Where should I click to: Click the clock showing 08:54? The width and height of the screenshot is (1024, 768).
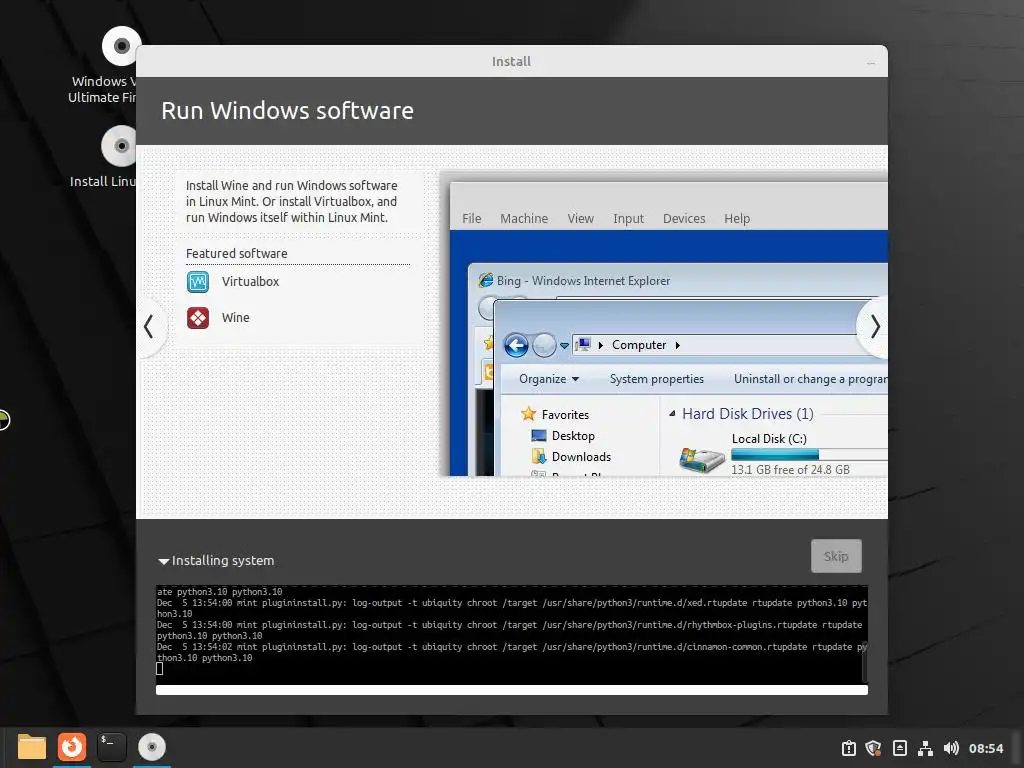pos(985,748)
